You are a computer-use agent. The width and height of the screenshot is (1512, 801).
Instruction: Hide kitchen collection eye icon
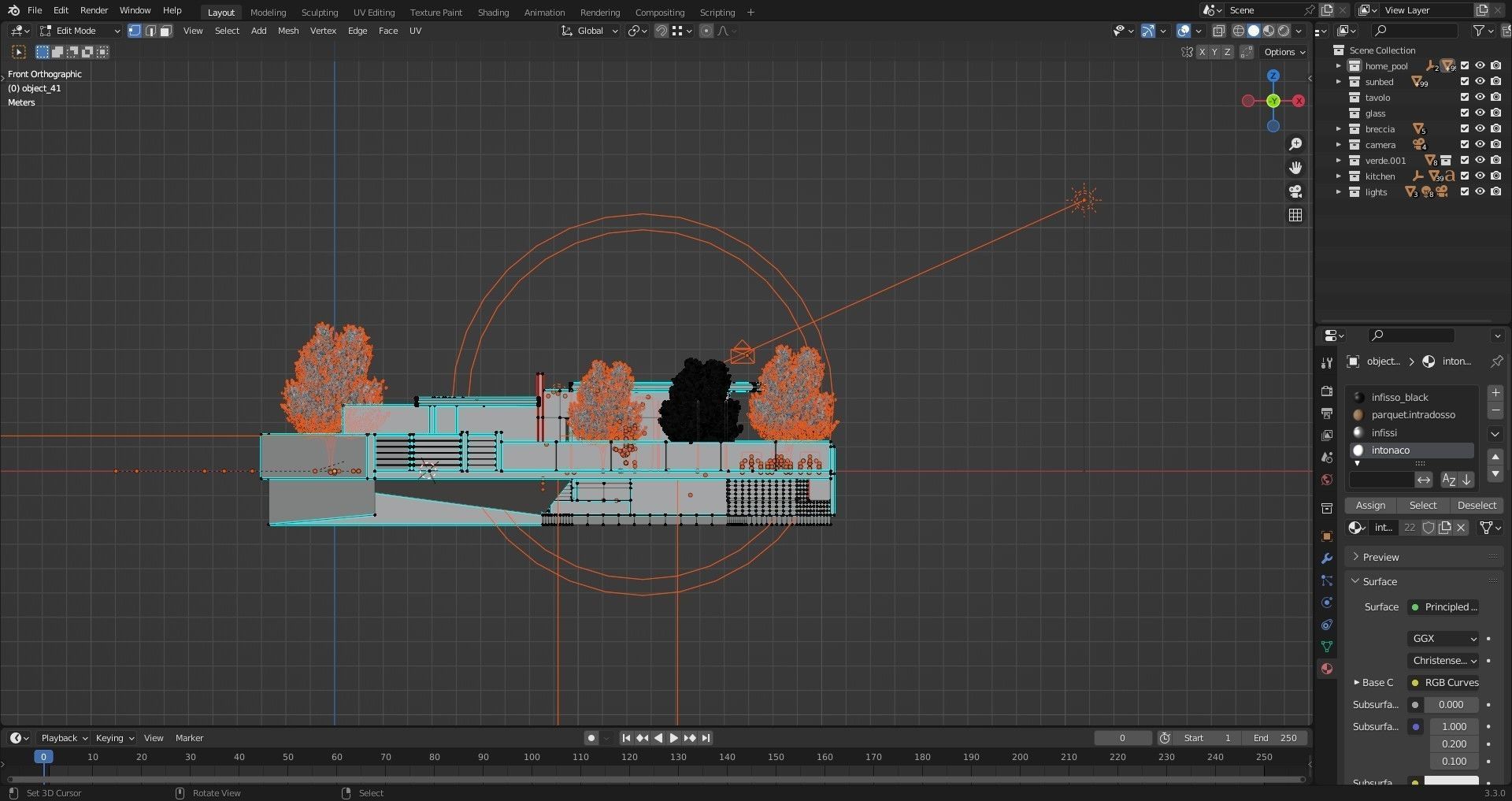[1480, 176]
